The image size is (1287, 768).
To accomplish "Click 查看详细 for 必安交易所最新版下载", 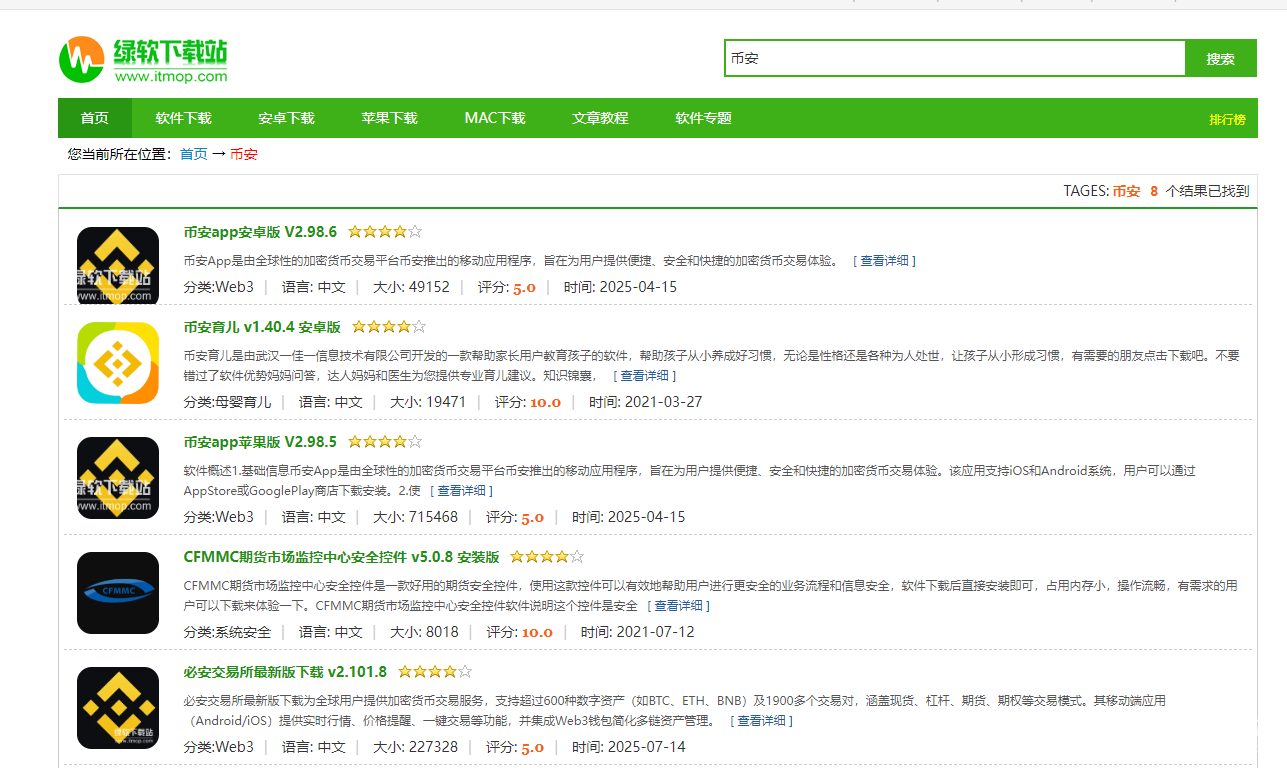I will tap(761, 721).
